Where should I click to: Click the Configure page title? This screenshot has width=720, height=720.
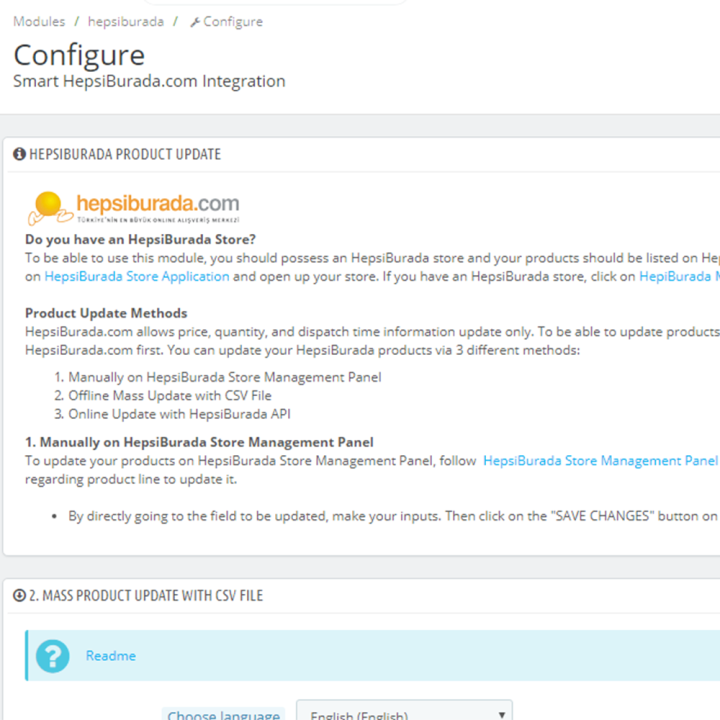(79, 55)
